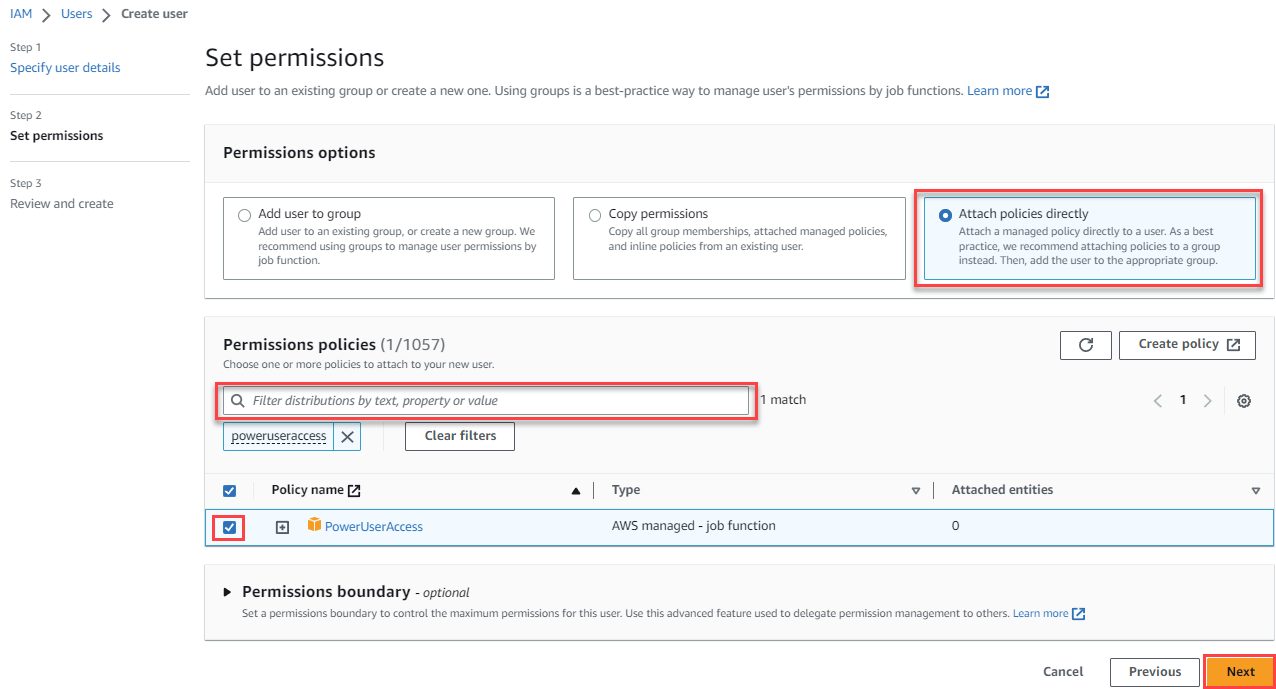
Task: Go back to Specify user details step
Action: pos(65,67)
